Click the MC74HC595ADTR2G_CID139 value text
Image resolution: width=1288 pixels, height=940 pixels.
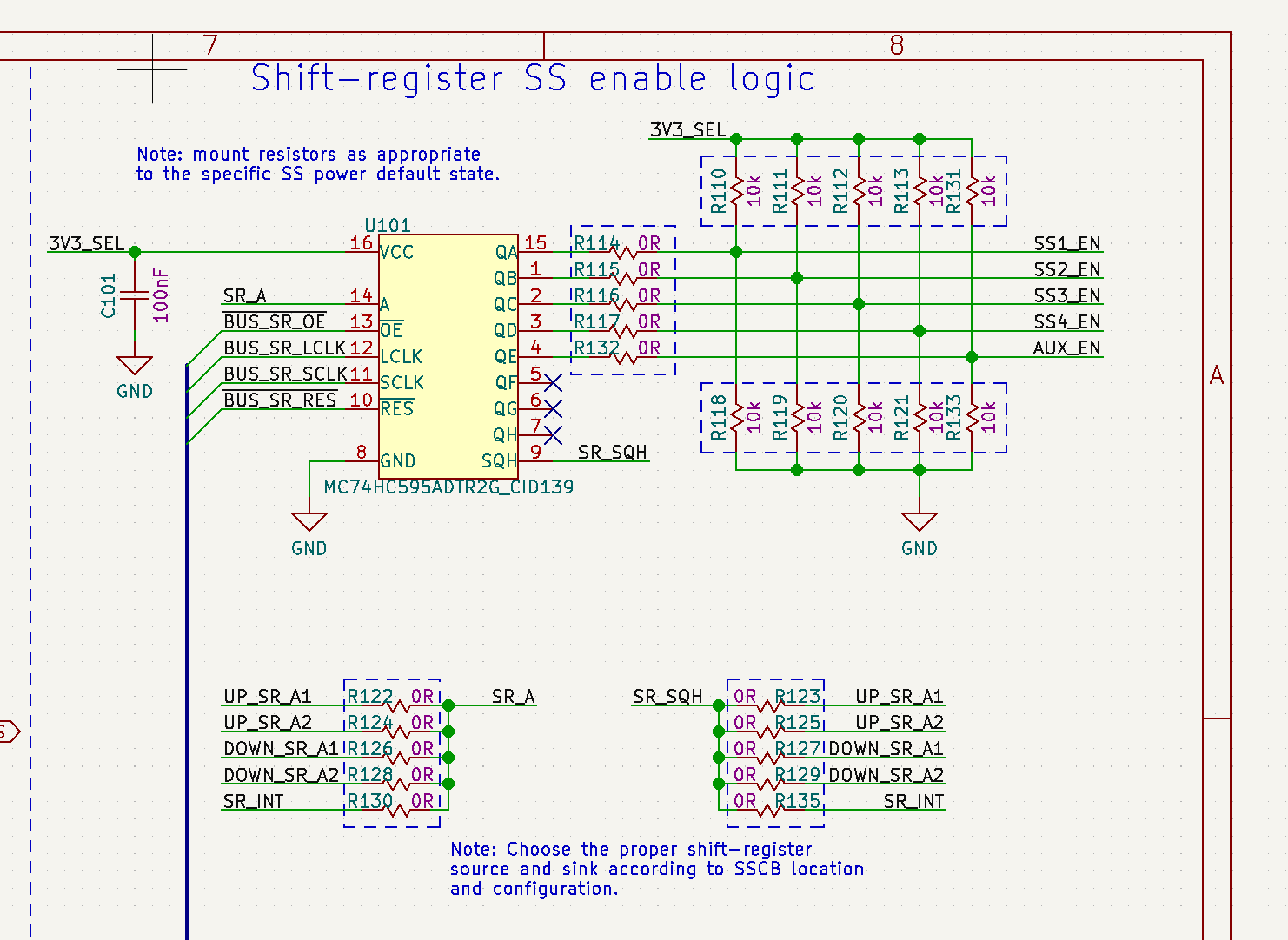tap(448, 487)
